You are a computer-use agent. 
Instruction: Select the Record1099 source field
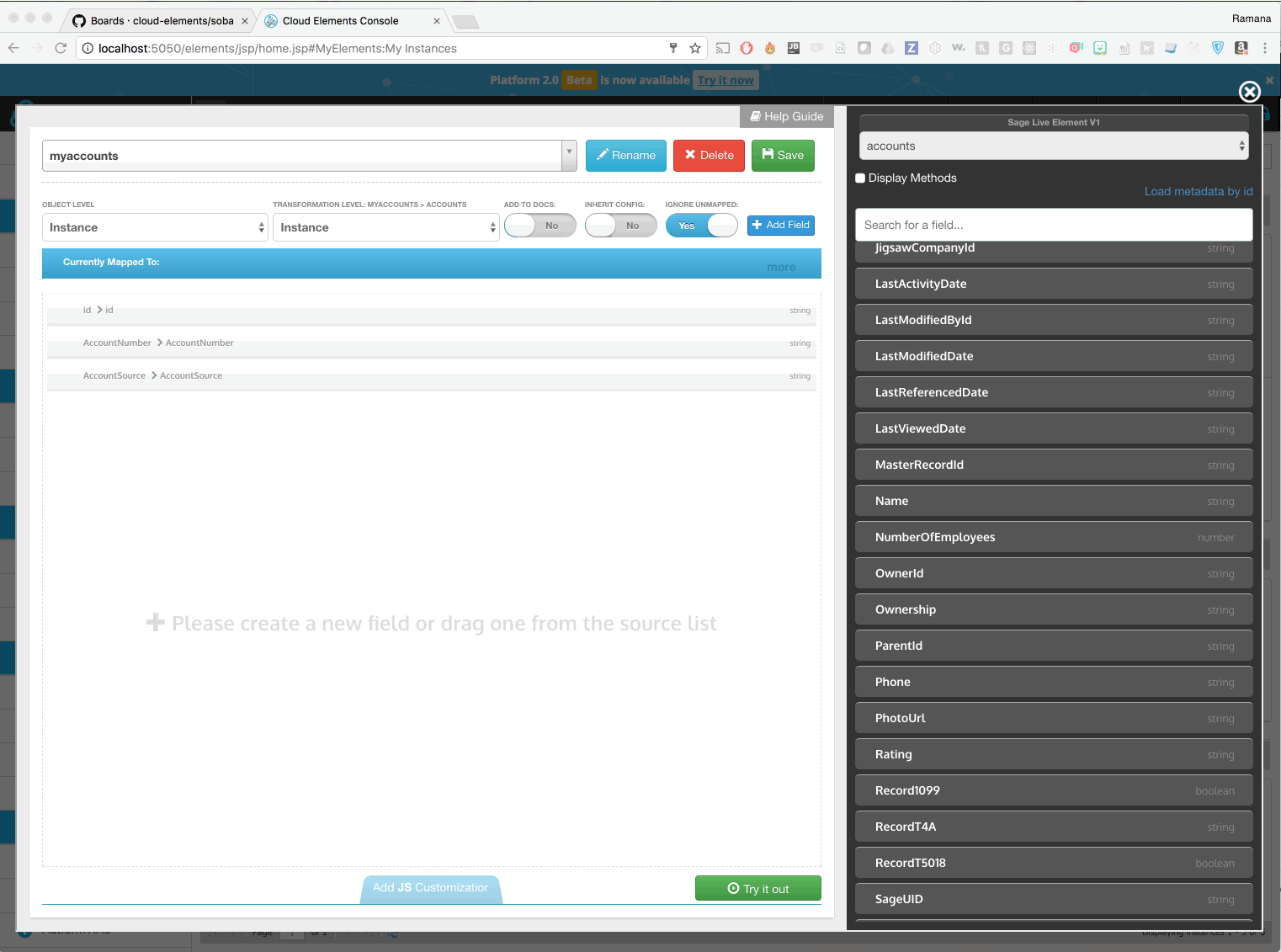coord(1054,790)
